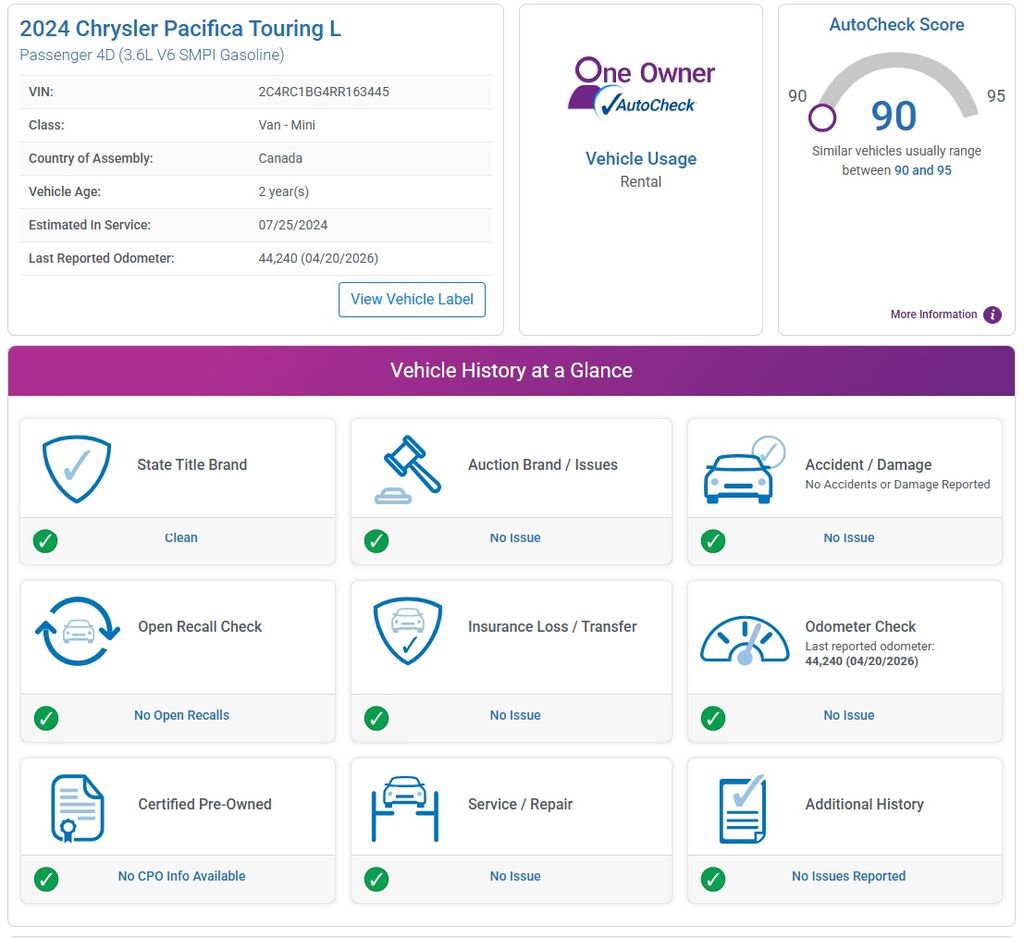Click the Certified Pre-Owned label
The width and height of the screenshot is (1024, 938).
[204, 804]
